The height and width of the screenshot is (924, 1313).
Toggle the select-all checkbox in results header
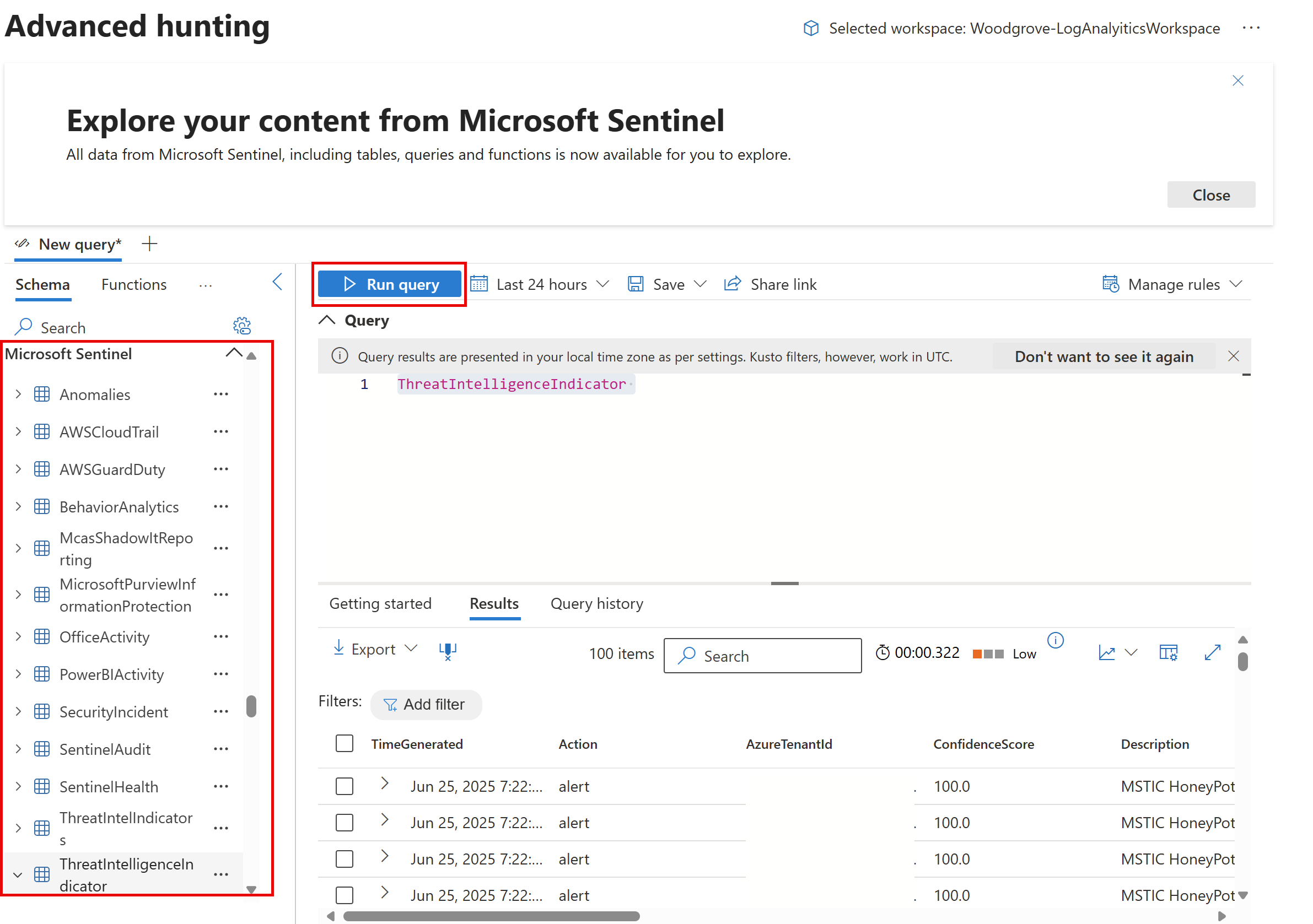[x=345, y=743]
